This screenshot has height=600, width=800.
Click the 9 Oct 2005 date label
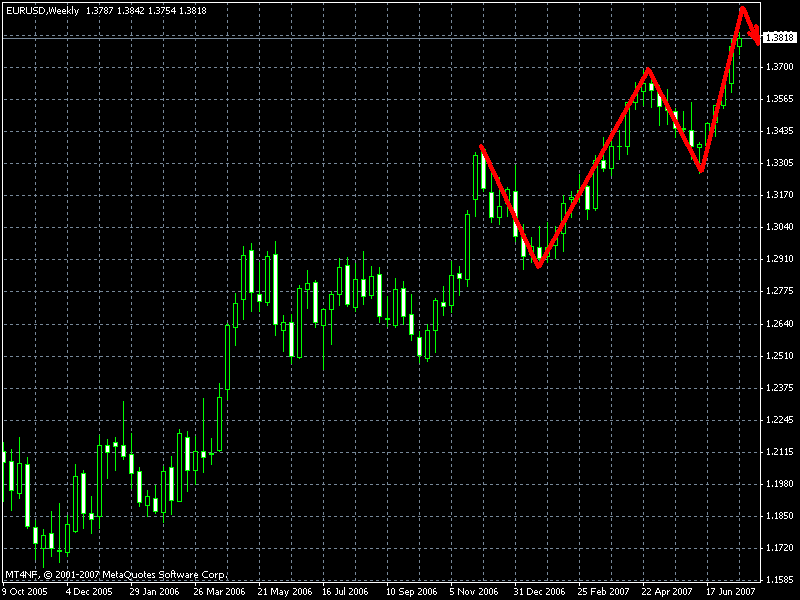click(24, 592)
